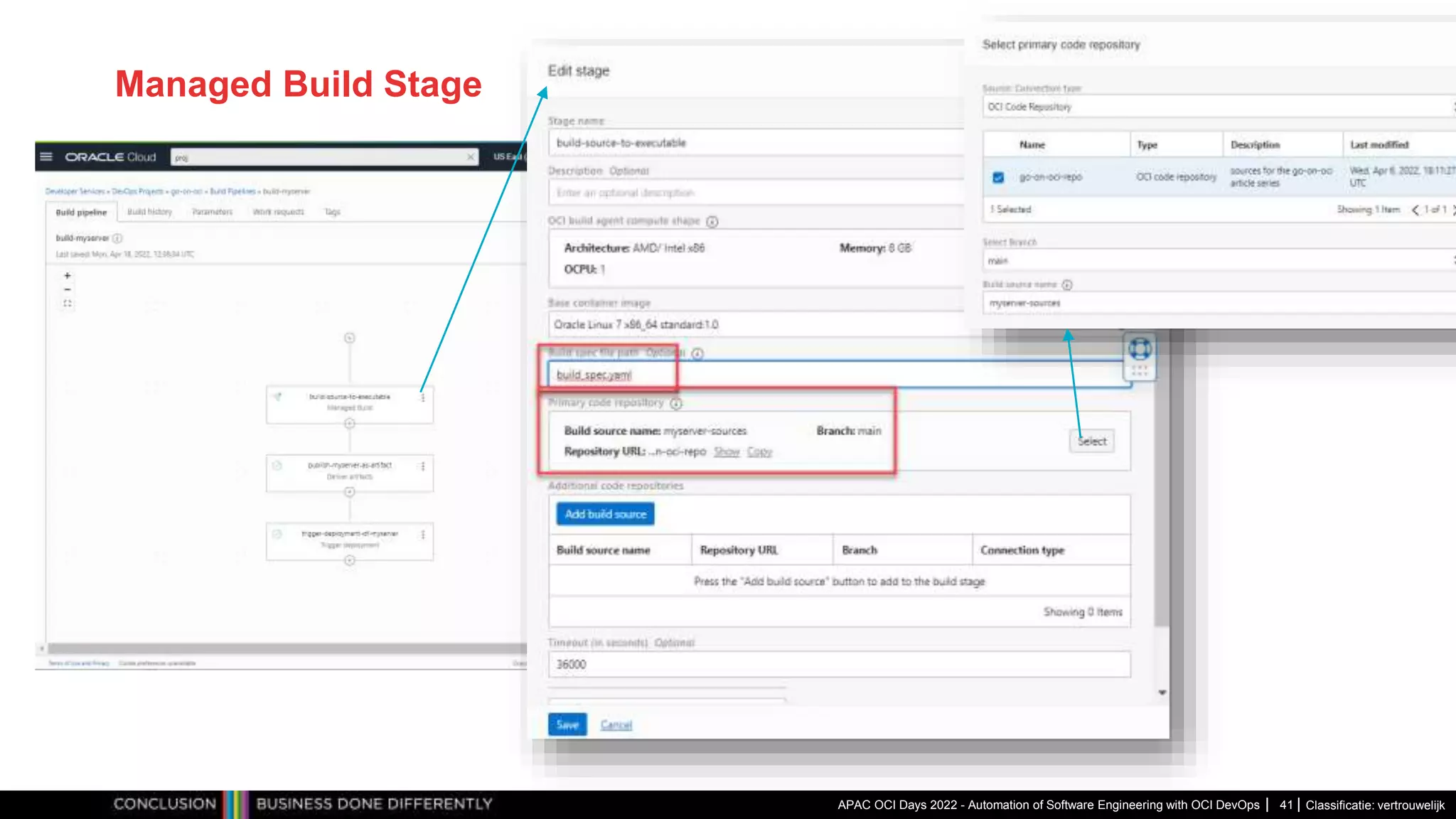This screenshot has width=1456, height=819.
Task: Click the Timeout in seconds field
Action: coord(839,664)
